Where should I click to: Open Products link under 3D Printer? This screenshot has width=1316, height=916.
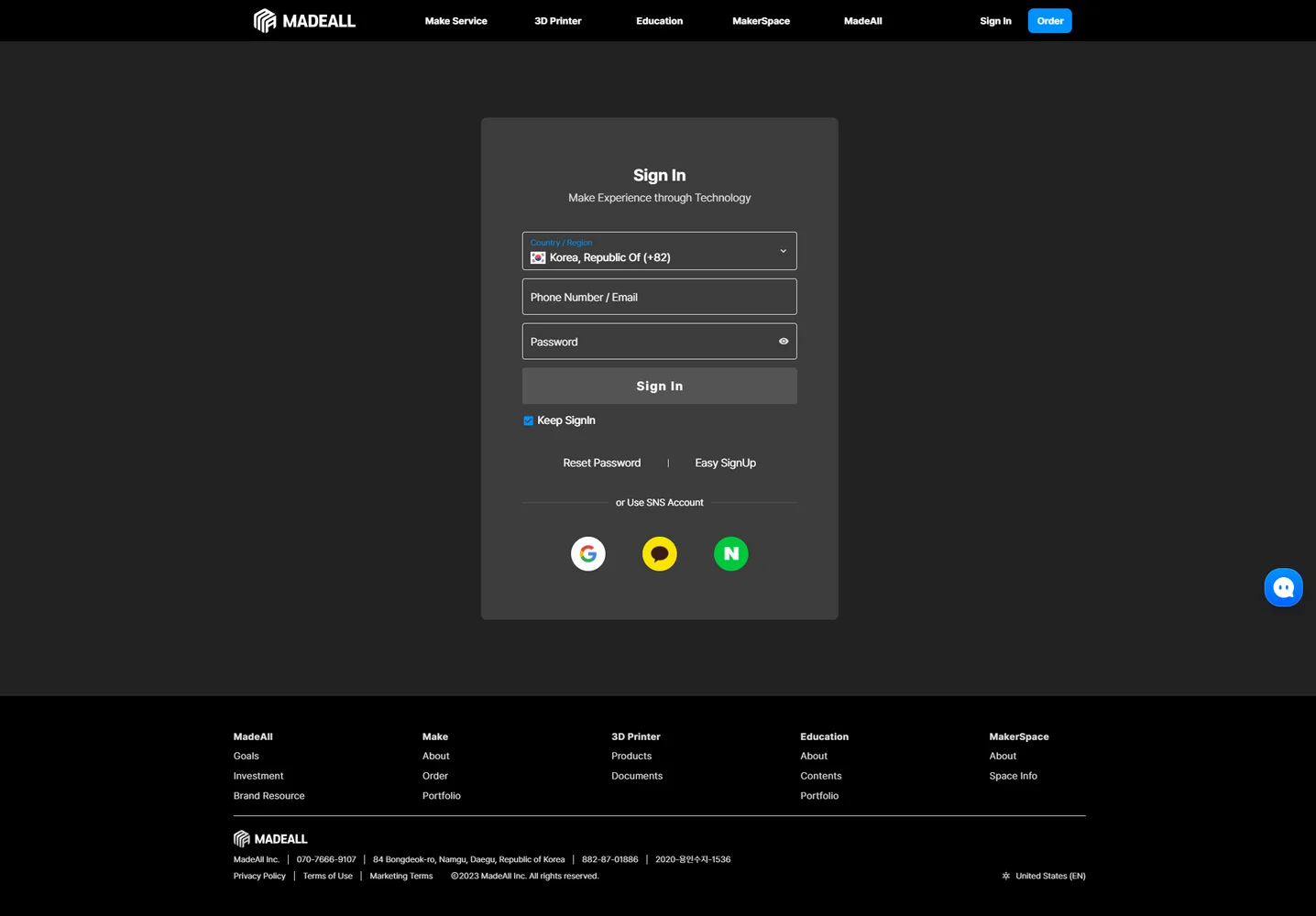click(x=631, y=756)
